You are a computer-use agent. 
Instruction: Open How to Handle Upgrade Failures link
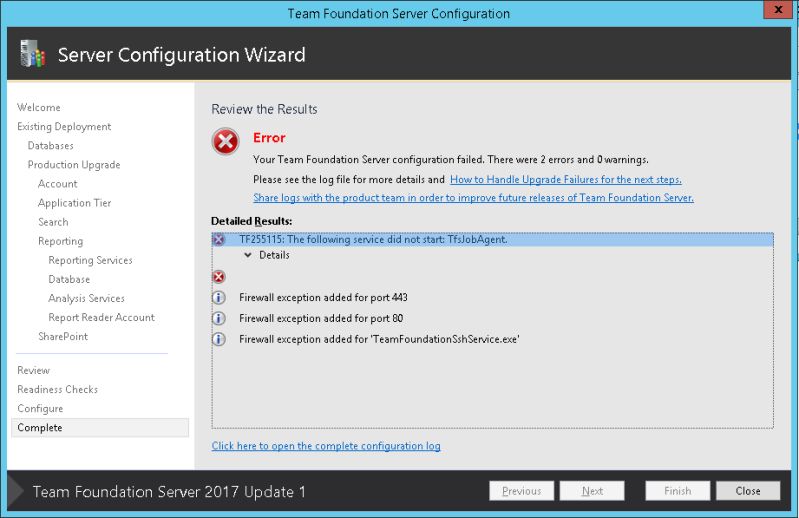(566, 179)
